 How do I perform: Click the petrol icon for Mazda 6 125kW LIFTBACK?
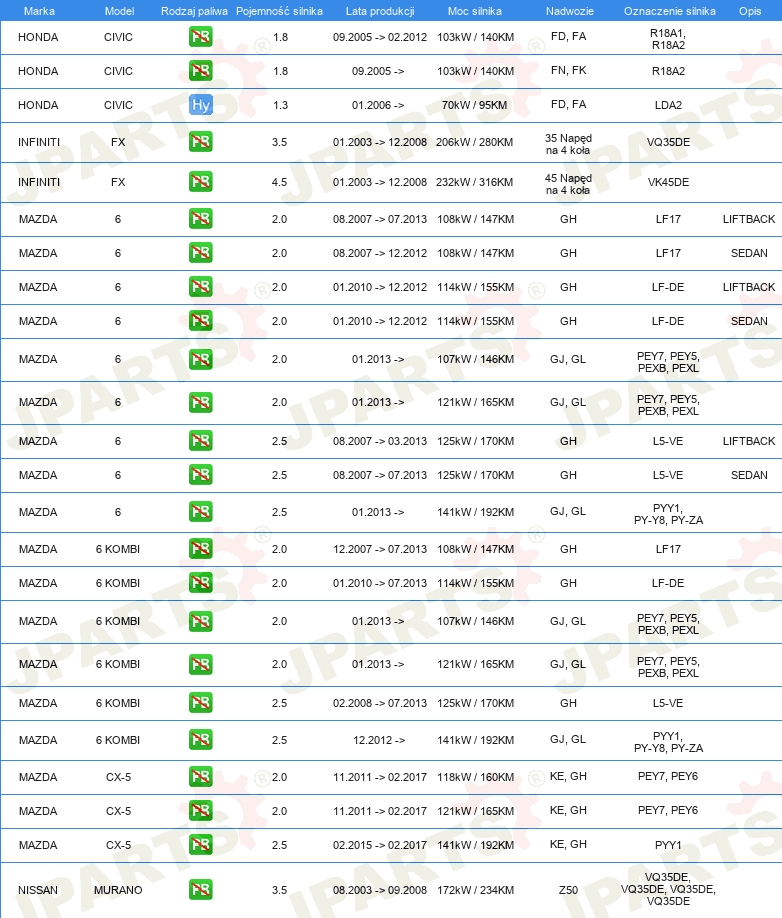tap(200, 441)
